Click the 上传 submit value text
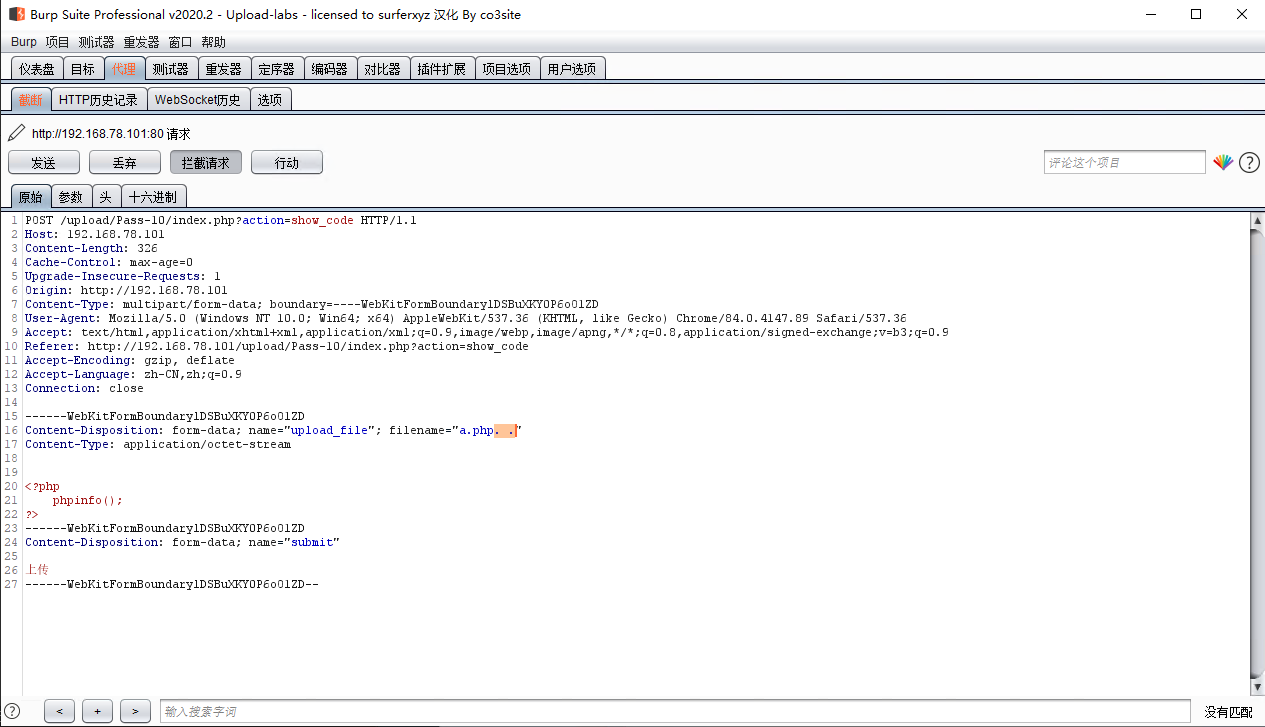Screen dimensions: 1265x727 [36, 570]
